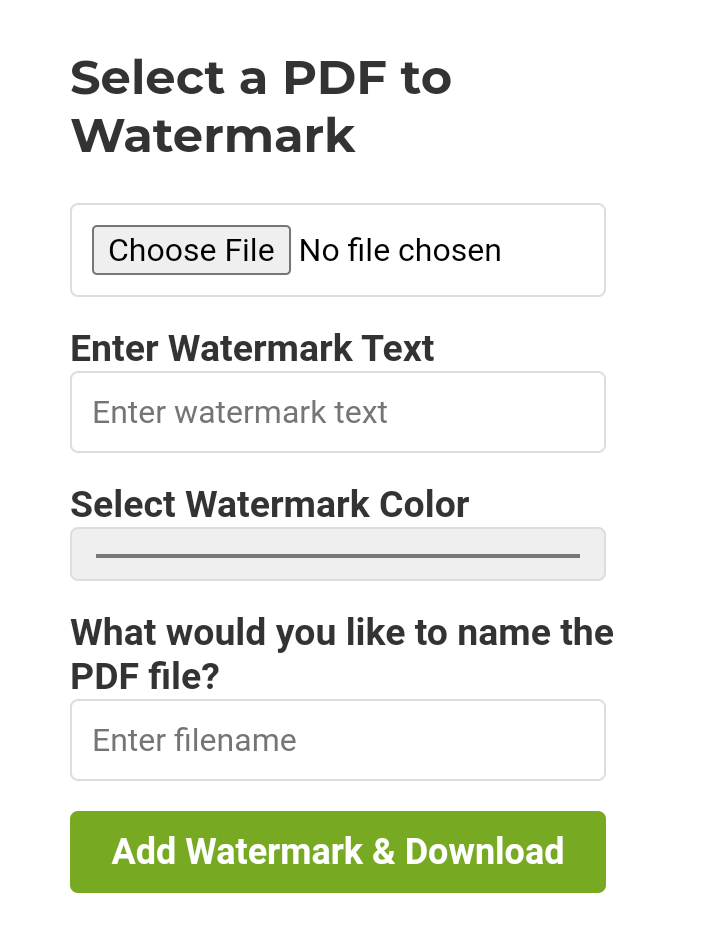Focus the Enter watermark text field

tap(338, 412)
